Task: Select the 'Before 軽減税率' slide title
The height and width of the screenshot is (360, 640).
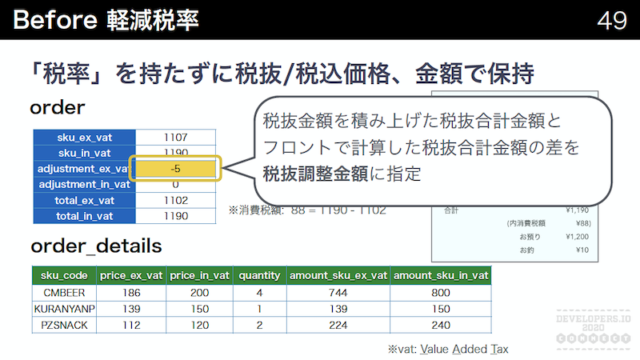Action: click(106, 20)
